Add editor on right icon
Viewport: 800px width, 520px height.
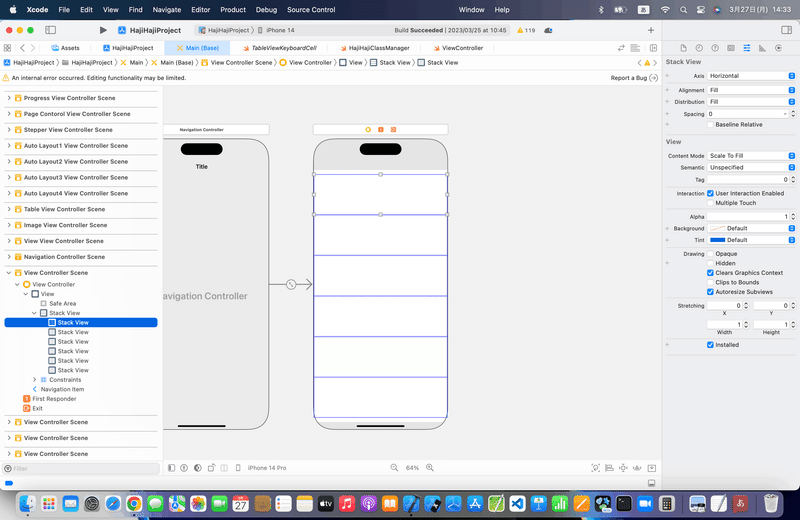point(653,48)
